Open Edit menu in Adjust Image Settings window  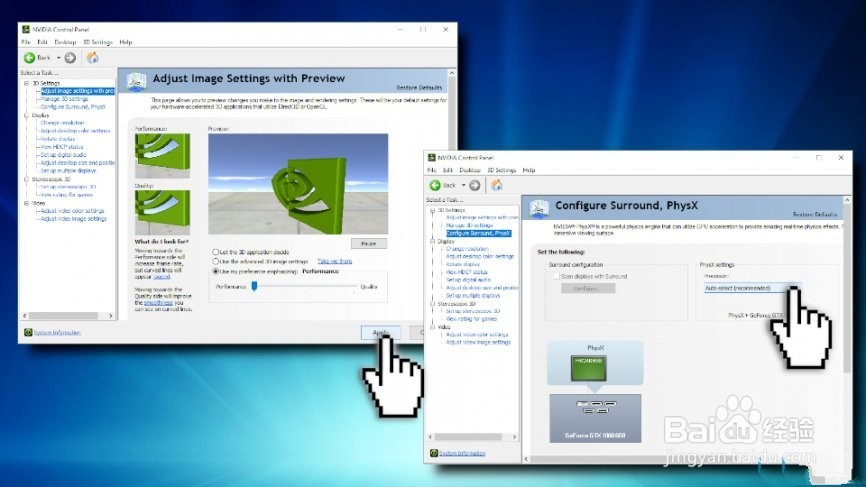(42, 42)
